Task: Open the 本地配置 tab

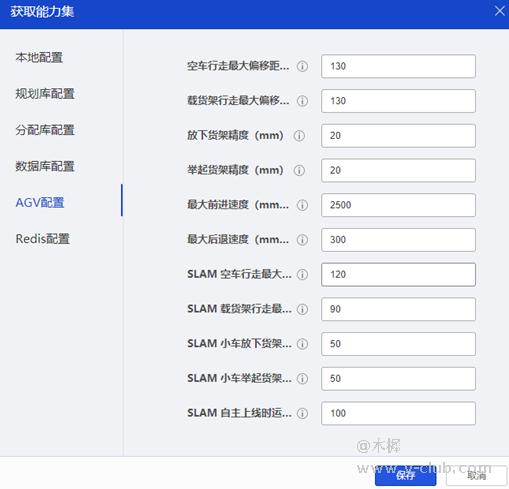Action: [x=39, y=57]
